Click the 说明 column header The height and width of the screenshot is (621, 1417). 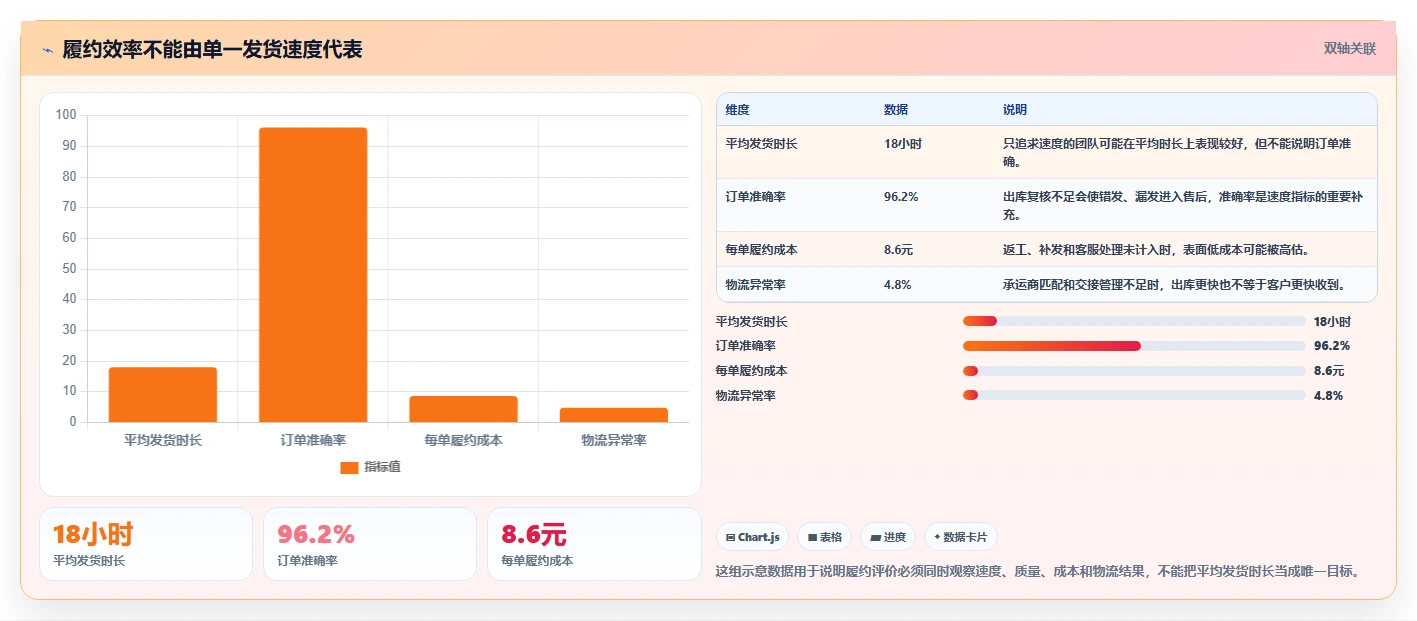coord(1015,110)
